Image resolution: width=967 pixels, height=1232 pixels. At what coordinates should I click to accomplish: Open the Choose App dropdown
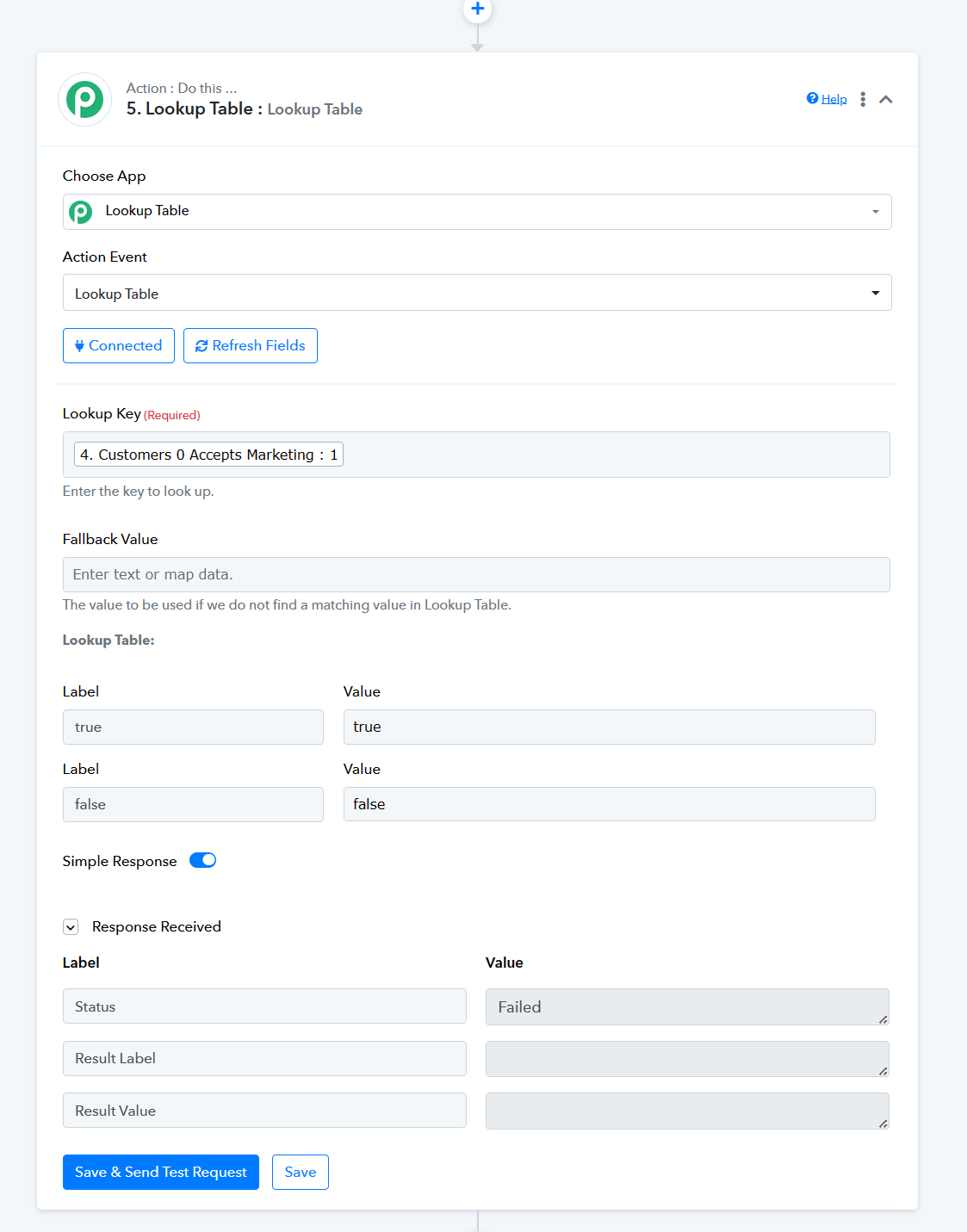477,212
